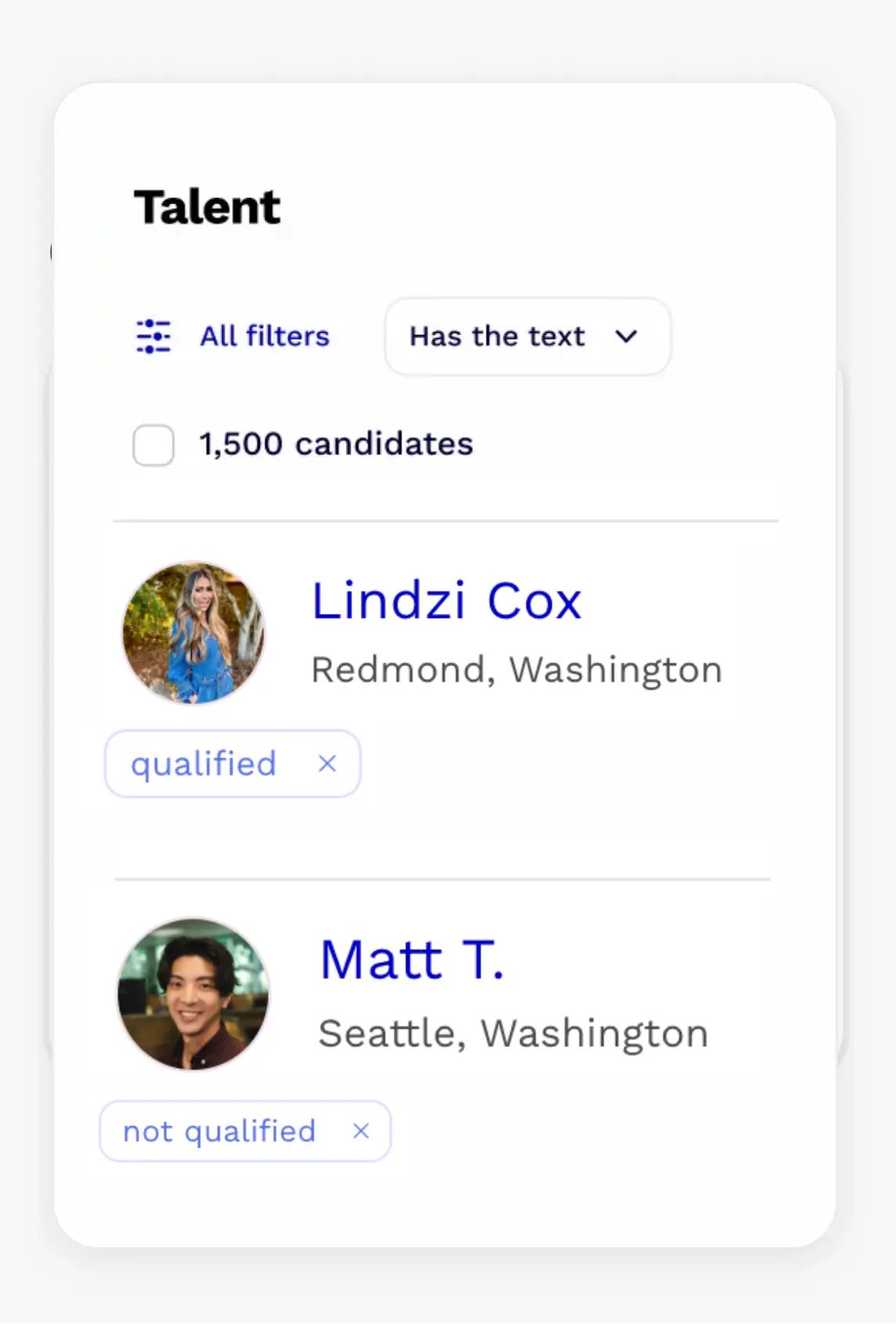The width and height of the screenshot is (896, 1324).
Task: Check the 1,500 candidates select-all checkbox
Action: [153, 444]
